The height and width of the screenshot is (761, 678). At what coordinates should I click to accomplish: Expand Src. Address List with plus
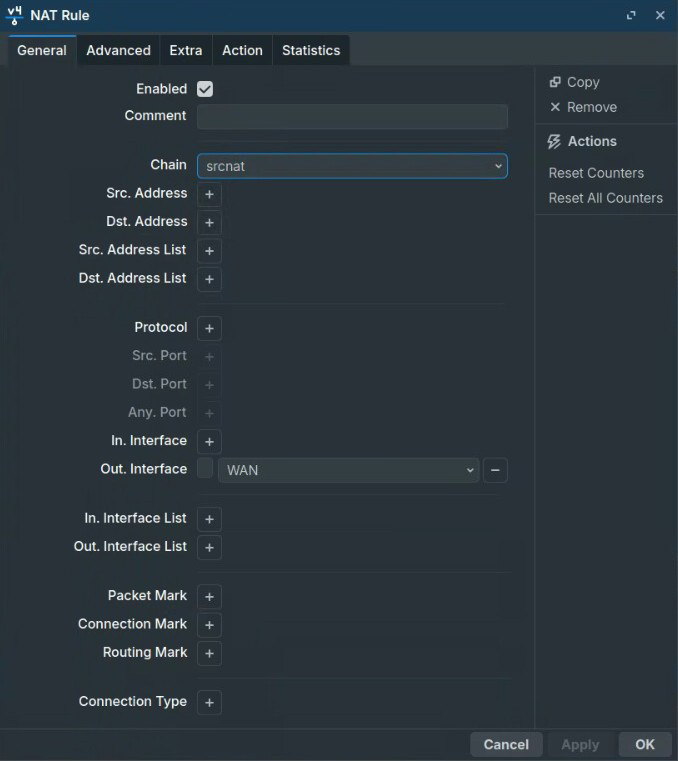coord(209,250)
